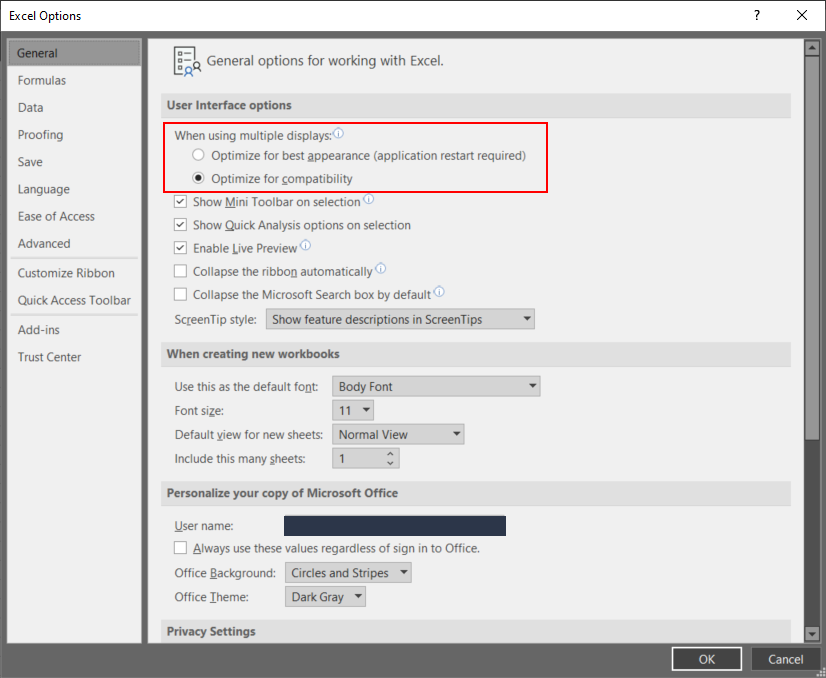Check Always use these values regardless of sign in
Image resolution: width=826 pixels, height=678 pixels.
[180, 548]
